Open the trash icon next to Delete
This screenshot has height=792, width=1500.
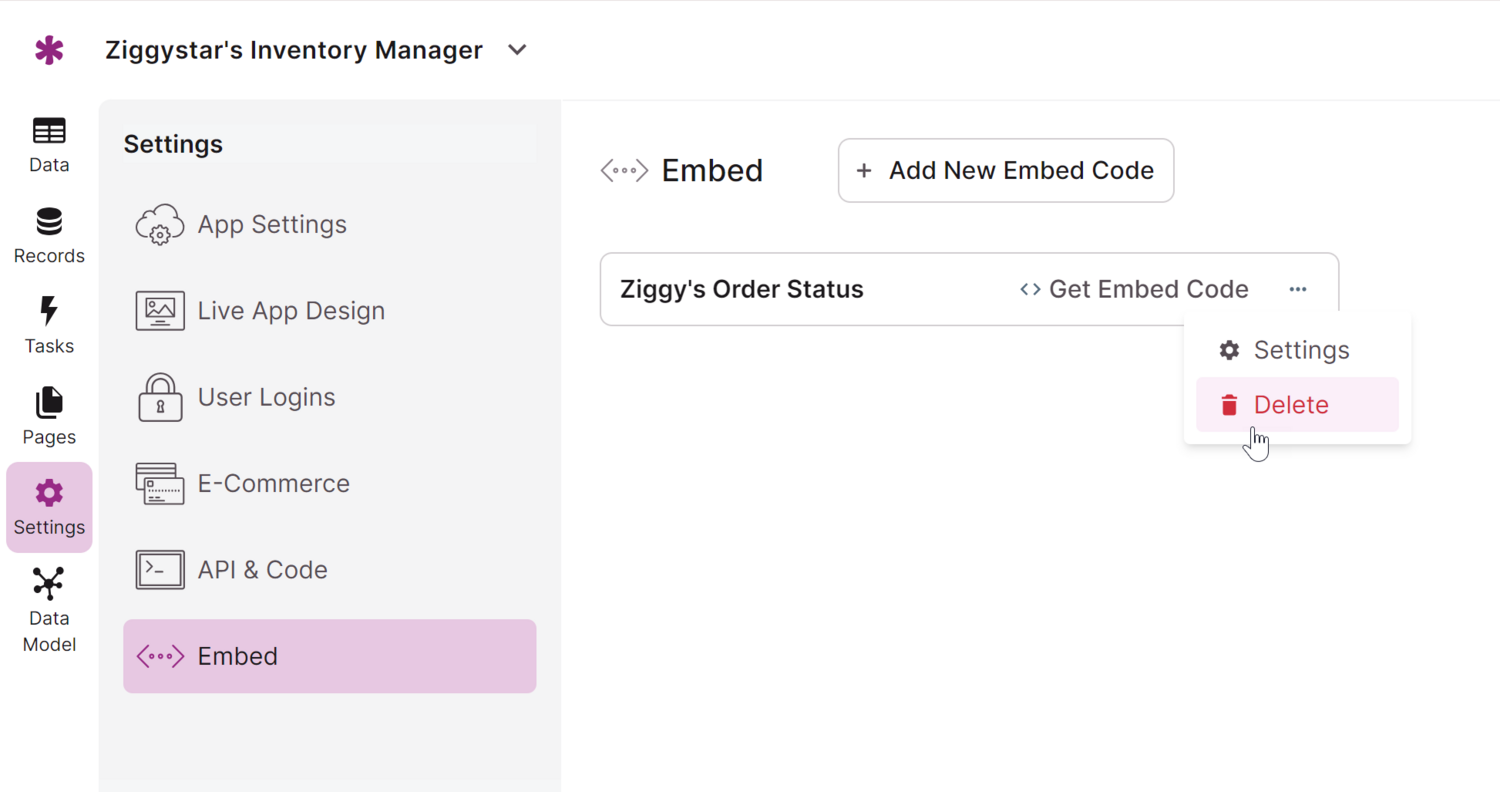[1228, 404]
